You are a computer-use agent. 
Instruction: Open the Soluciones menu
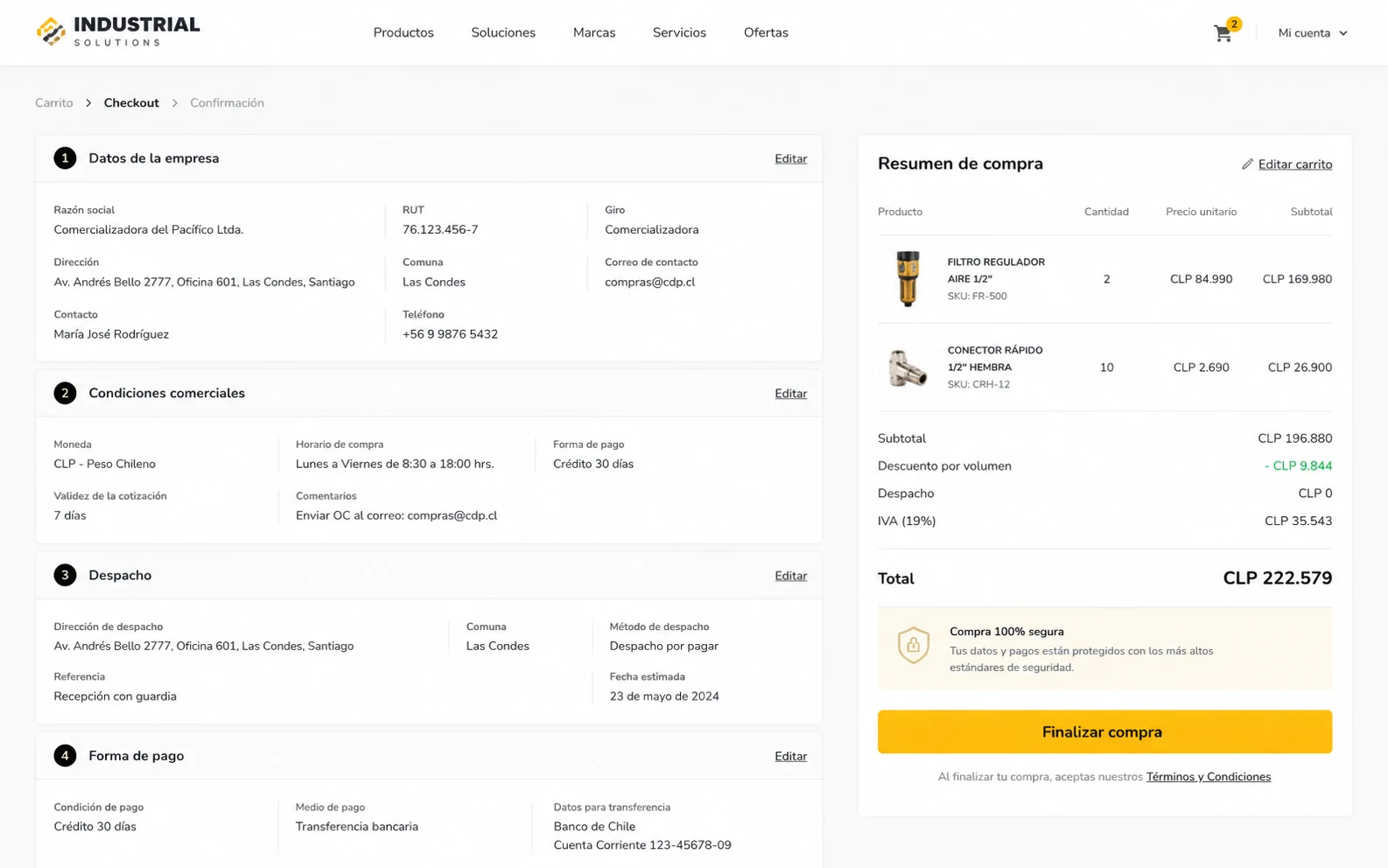point(503,32)
